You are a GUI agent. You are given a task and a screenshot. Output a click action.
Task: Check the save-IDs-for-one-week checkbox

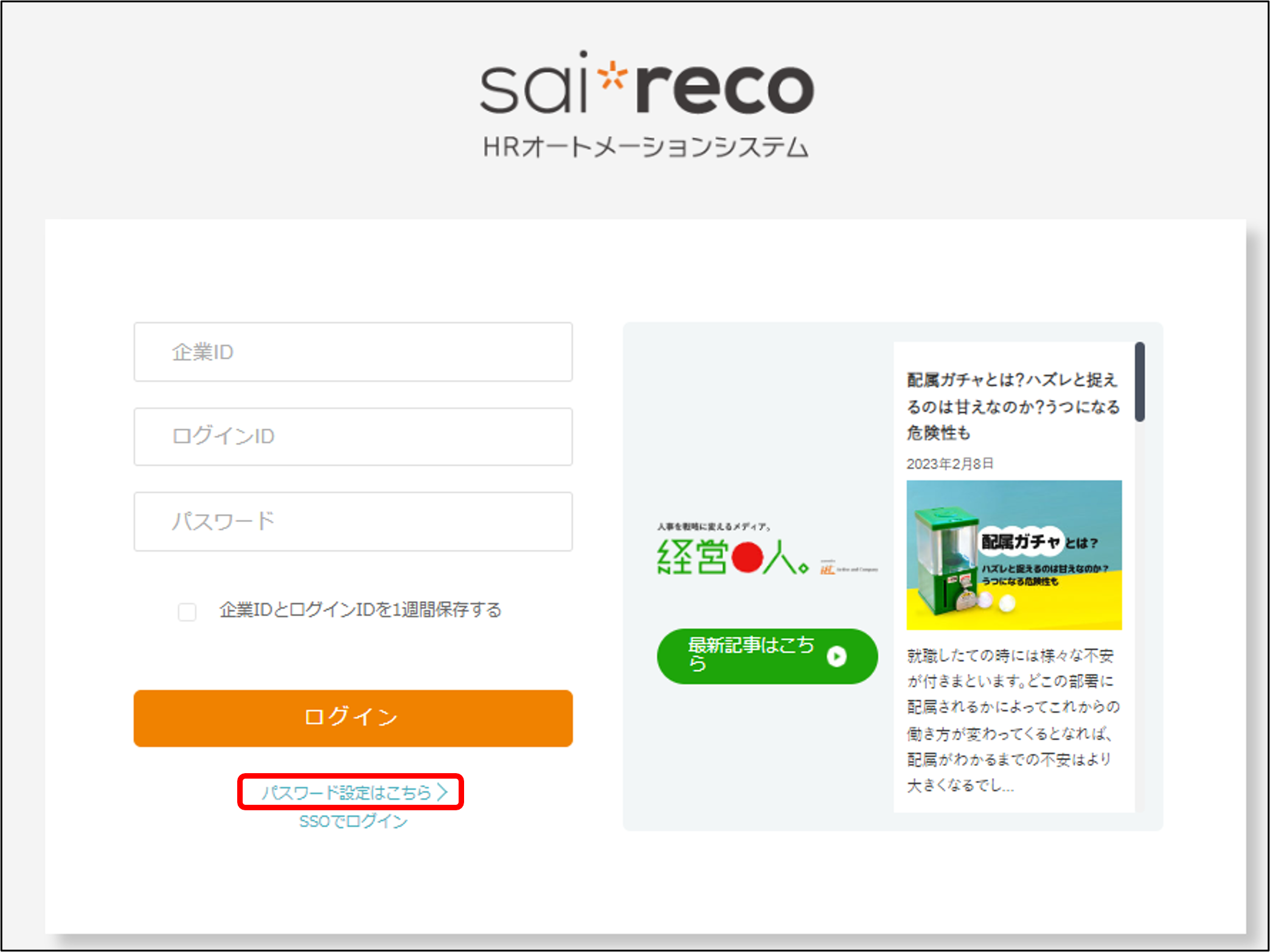tap(187, 611)
